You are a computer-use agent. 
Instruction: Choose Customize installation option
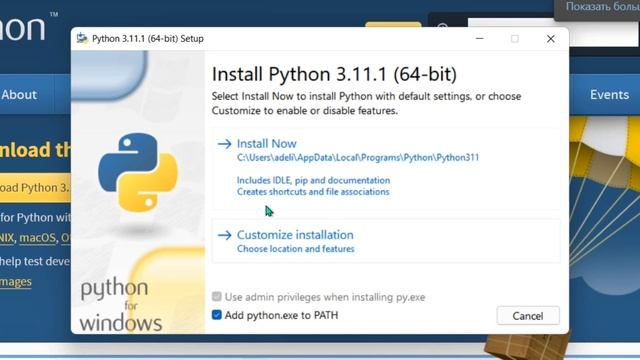click(386, 241)
